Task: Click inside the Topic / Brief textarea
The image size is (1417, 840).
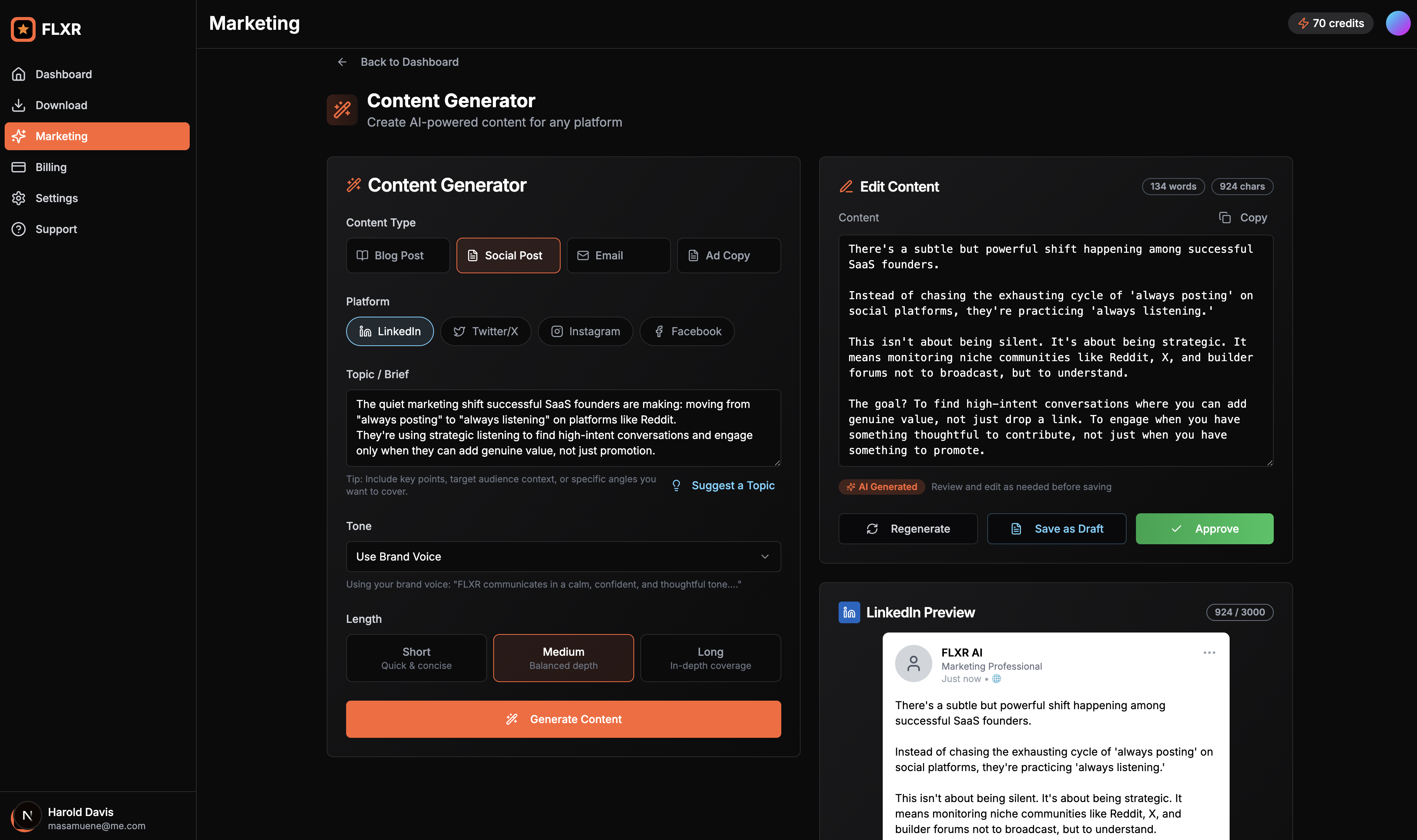Action: coord(563,428)
